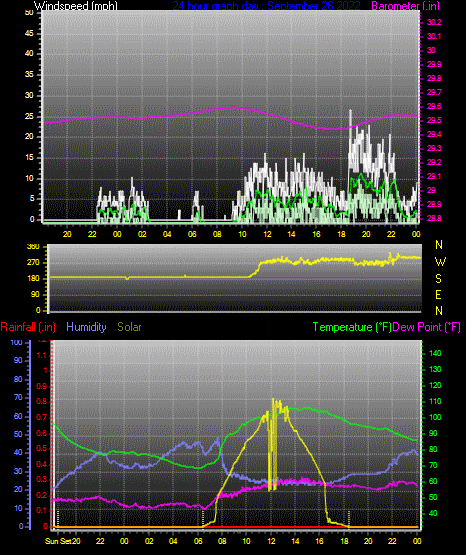The image size is (466, 555).
Task: Click the compass letter 'W'
Action: pyautogui.click(x=440, y=262)
